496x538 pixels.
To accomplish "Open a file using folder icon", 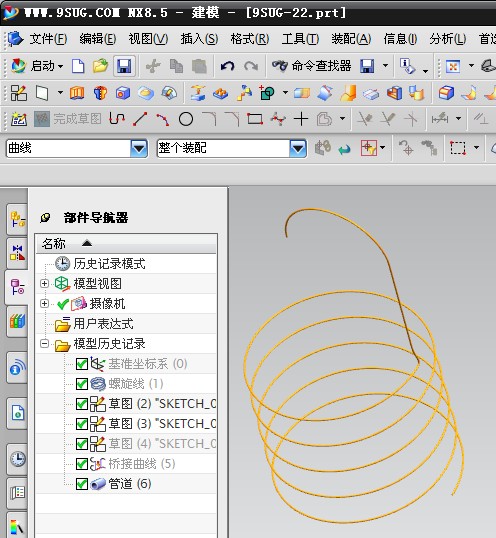I will point(100,66).
